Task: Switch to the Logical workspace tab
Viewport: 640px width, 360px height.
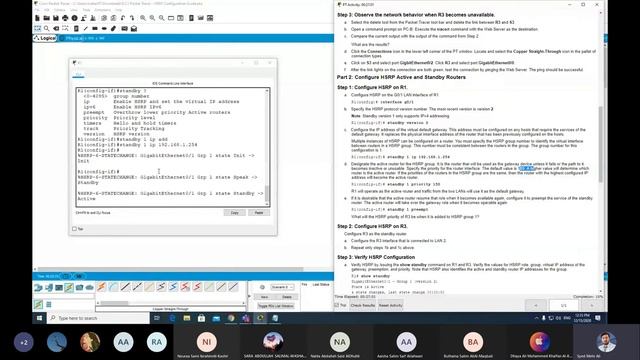Action: point(45,38)
